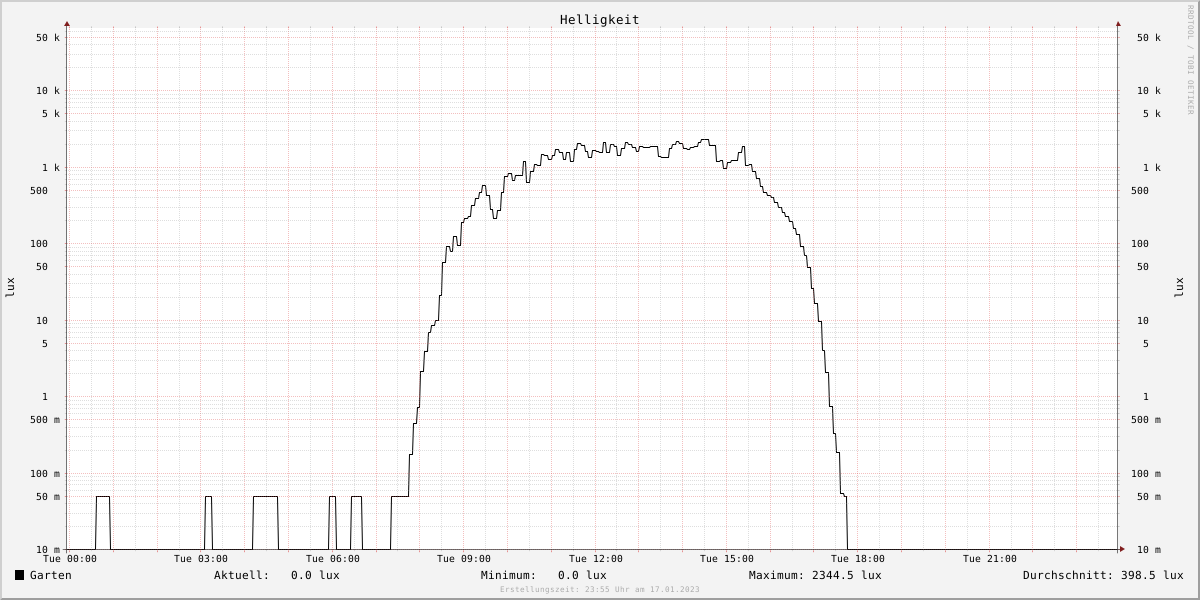This screenshot has width=1200, height=600.
Task: Click the Minimum value '0.0 lux'
Action: pyautogui.click(x=582, y=575)
